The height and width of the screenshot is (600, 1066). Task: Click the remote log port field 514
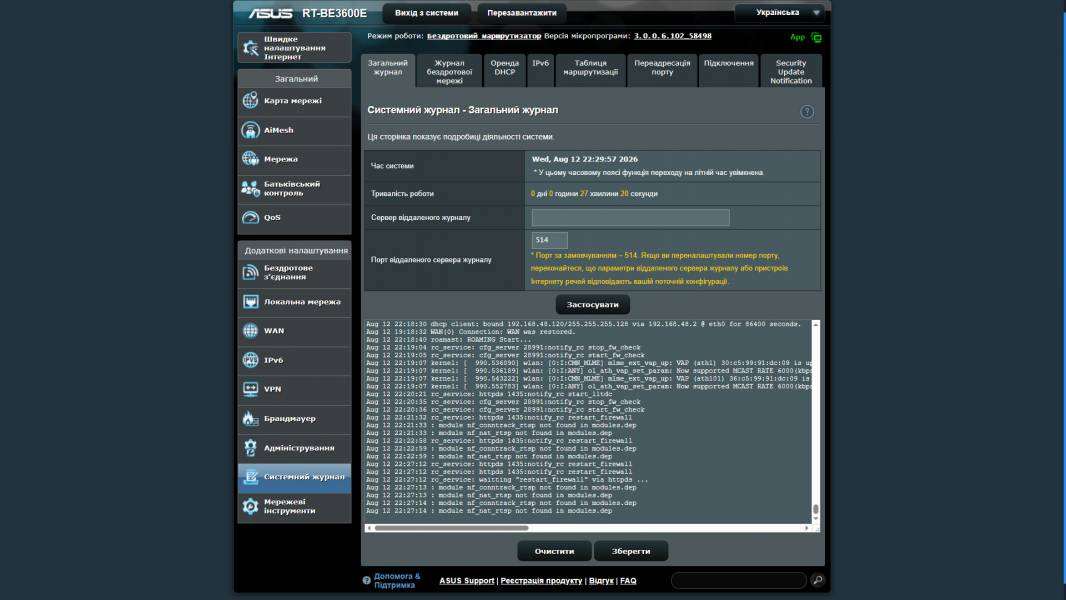click(549, 240)
